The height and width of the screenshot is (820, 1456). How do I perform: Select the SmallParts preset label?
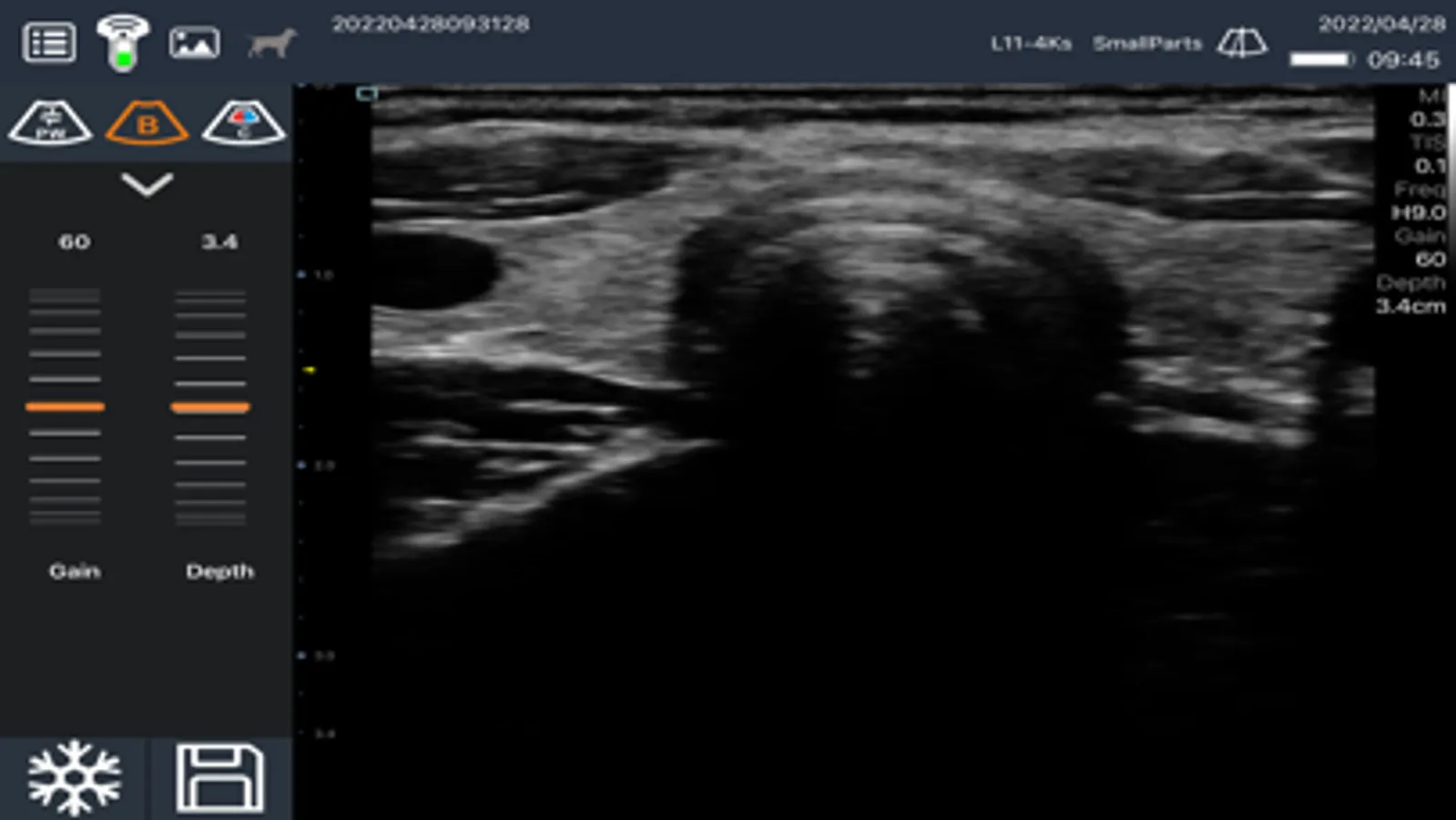click(1147, 43)
